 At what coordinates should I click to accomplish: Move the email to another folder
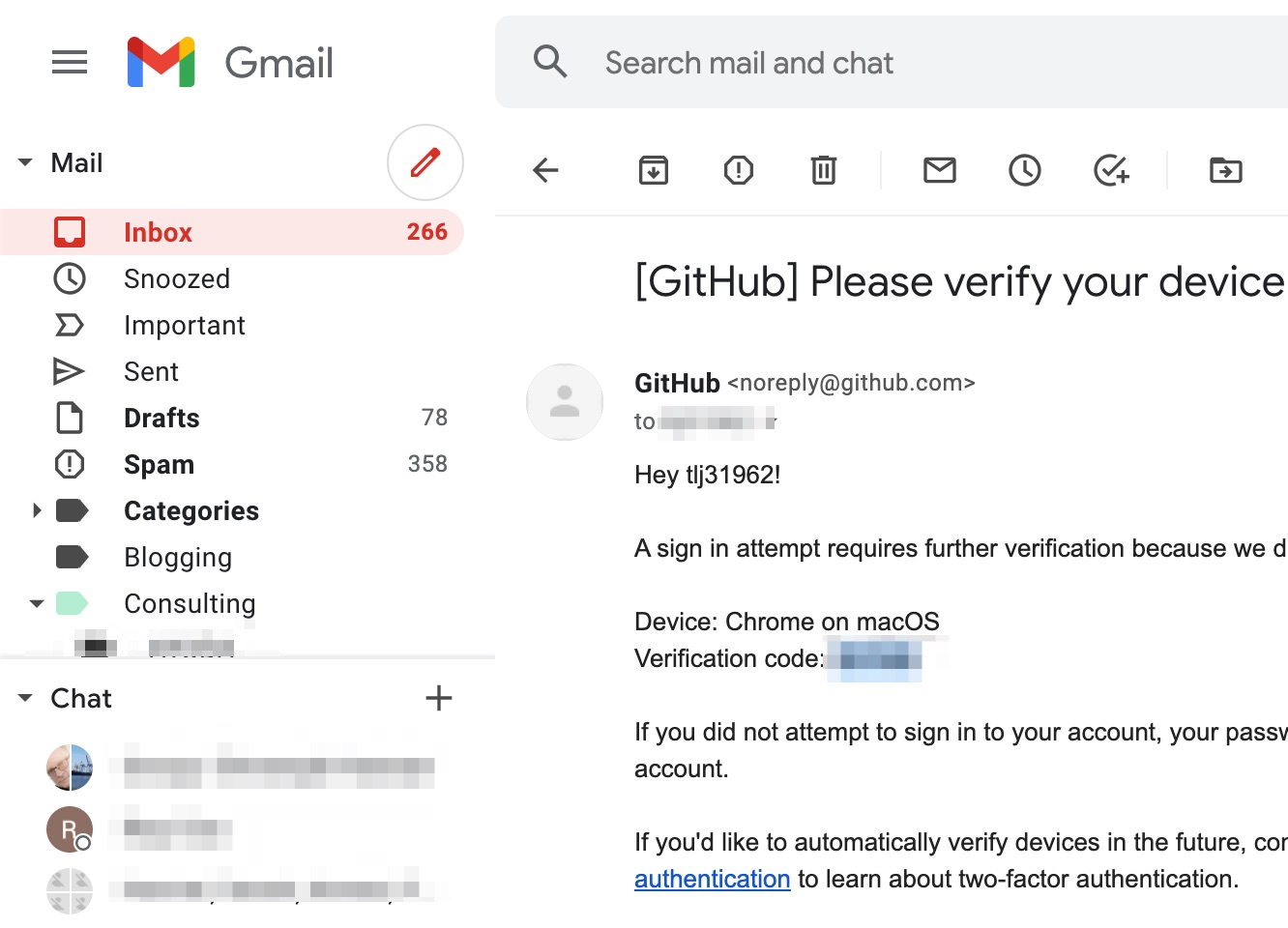pyautogui.click(x=1225, y=169)
